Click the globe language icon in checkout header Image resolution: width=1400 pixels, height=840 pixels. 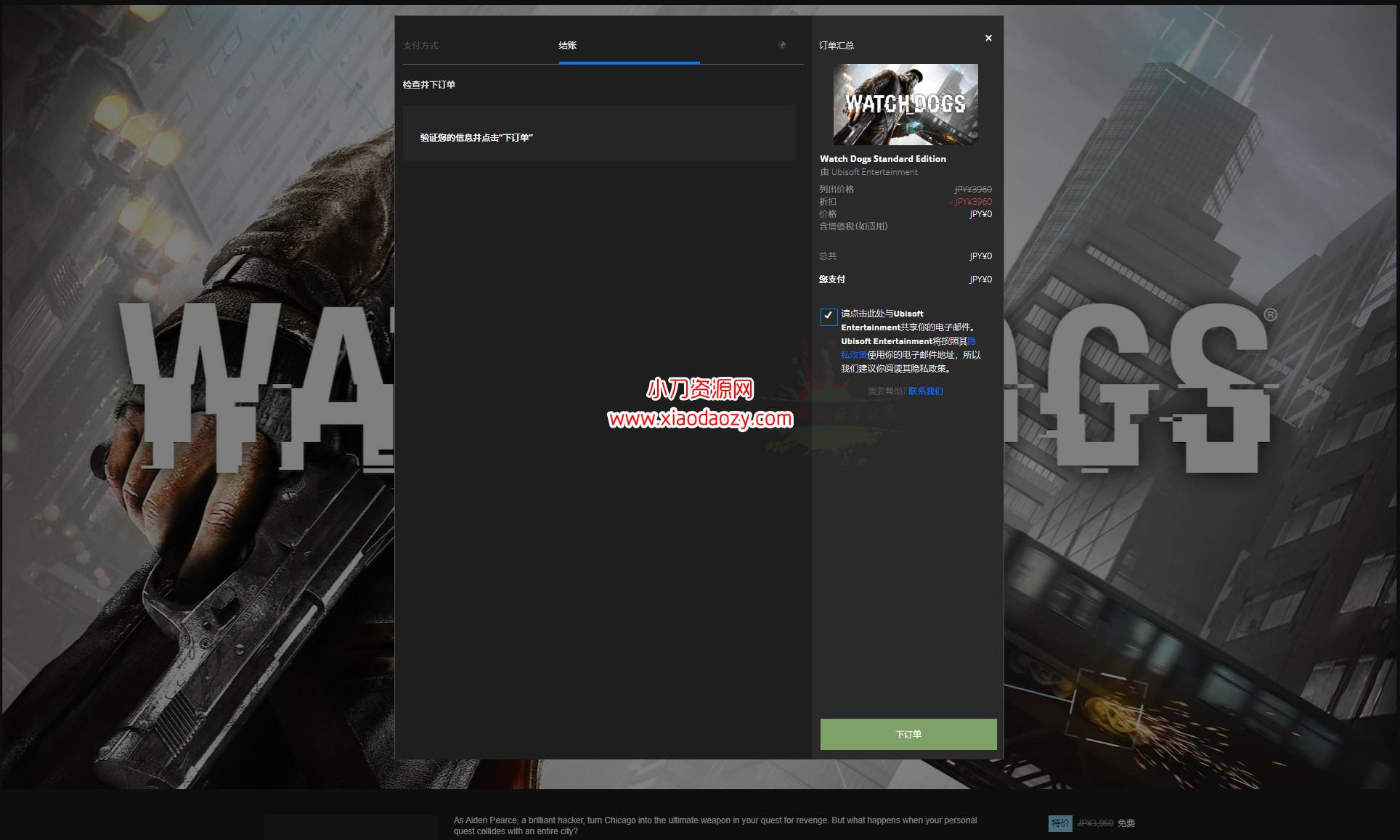pos(782,45)
